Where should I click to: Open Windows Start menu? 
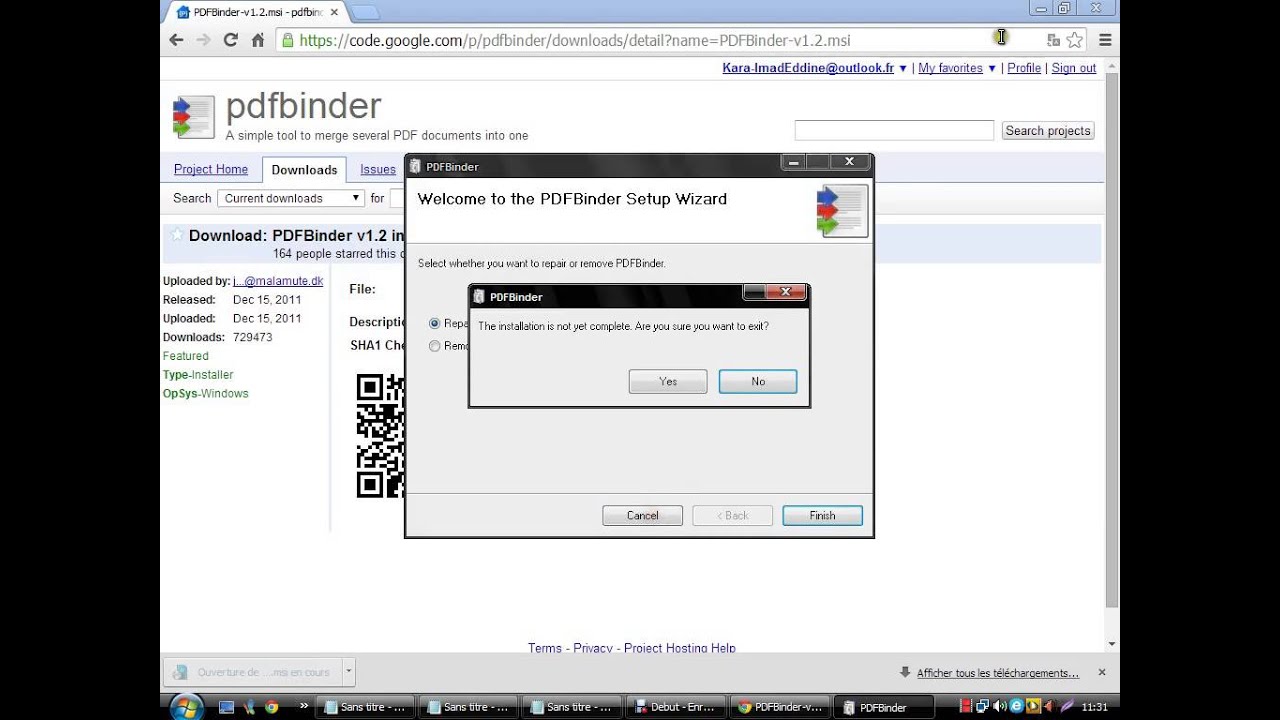(x=186, y=706)
